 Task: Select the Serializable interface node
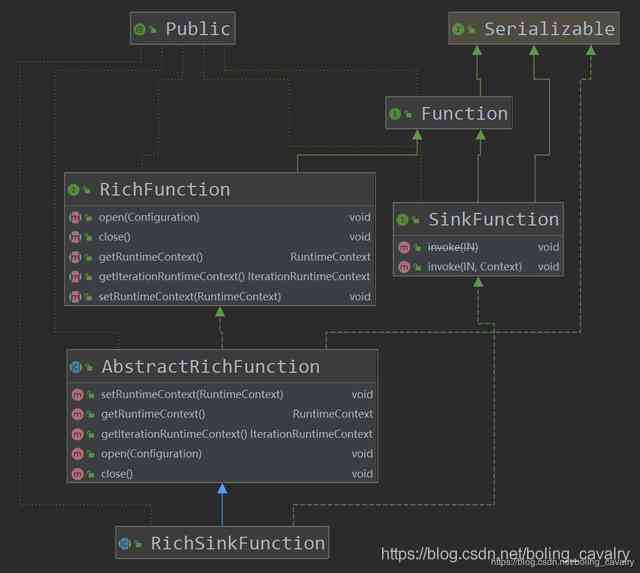(x=534, y=29)
